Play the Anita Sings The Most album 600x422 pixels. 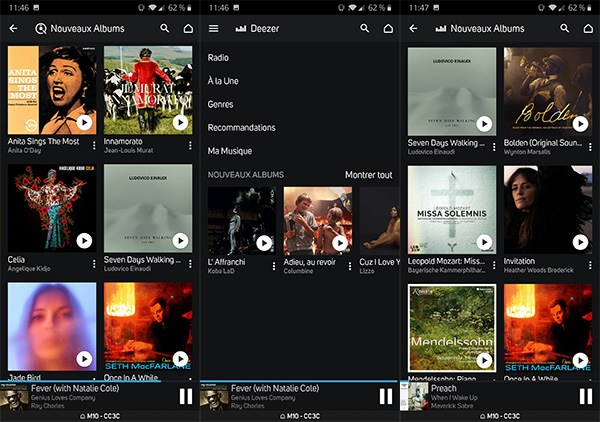point(84,123)
